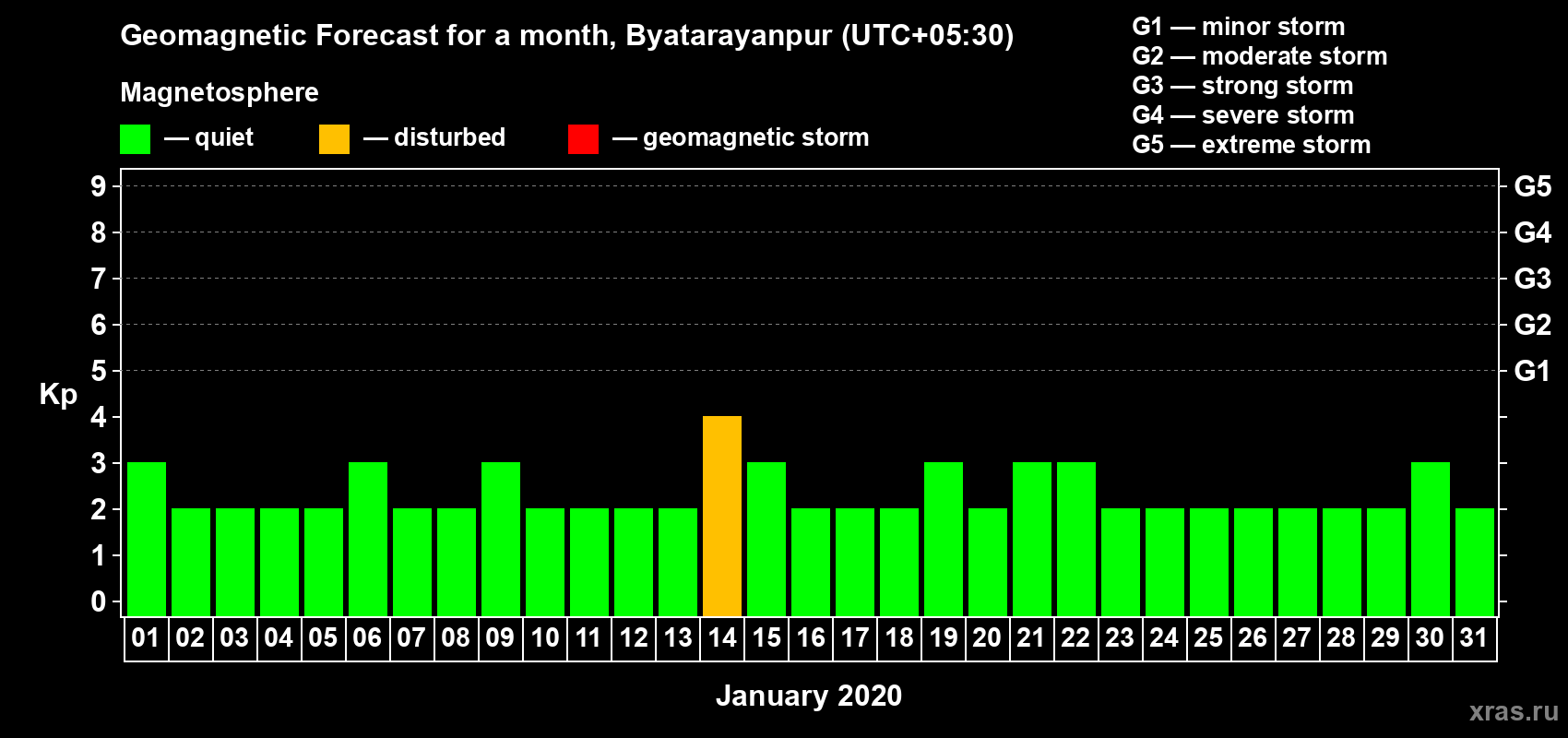Click the Kp axis value 4
Image resolution: width=1568 pixels, height=738 pixels.
[x=99, y=417]
